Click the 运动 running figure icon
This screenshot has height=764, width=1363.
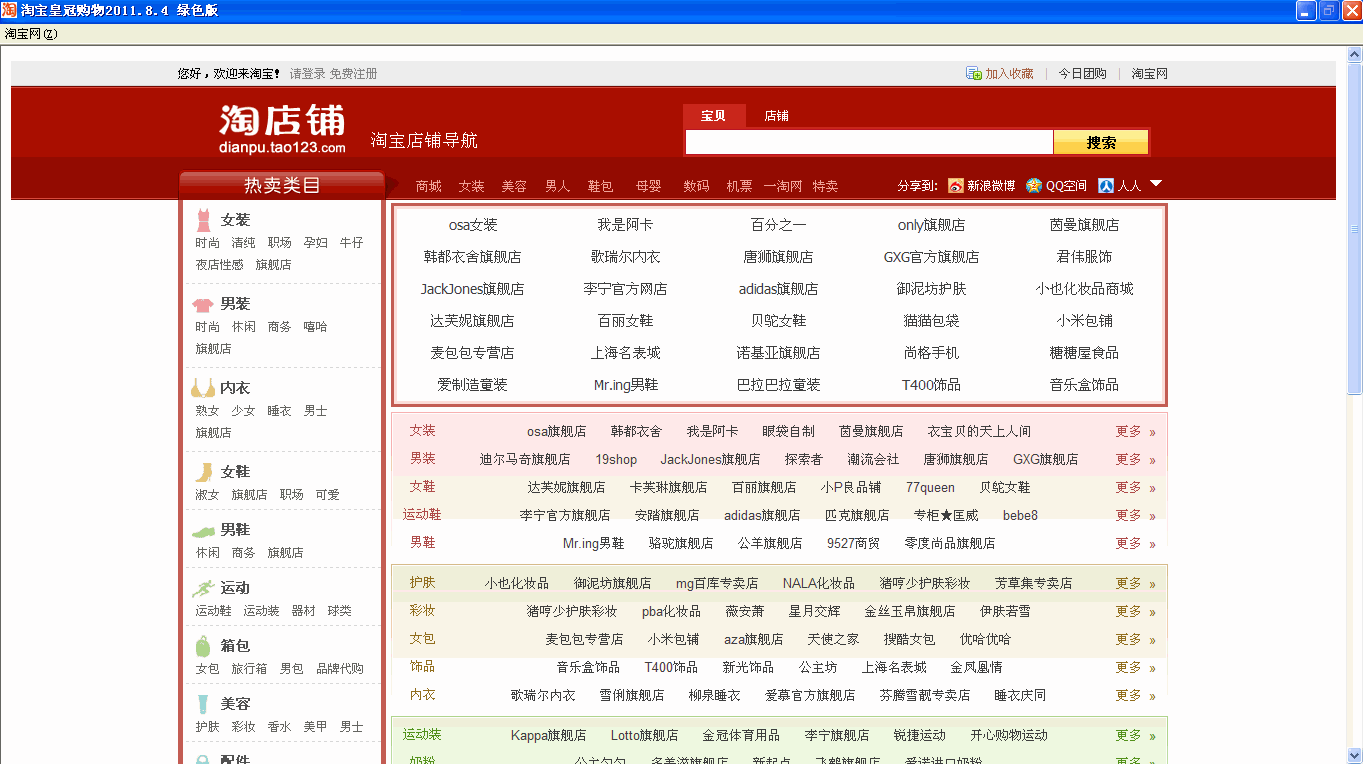(203, 588)
